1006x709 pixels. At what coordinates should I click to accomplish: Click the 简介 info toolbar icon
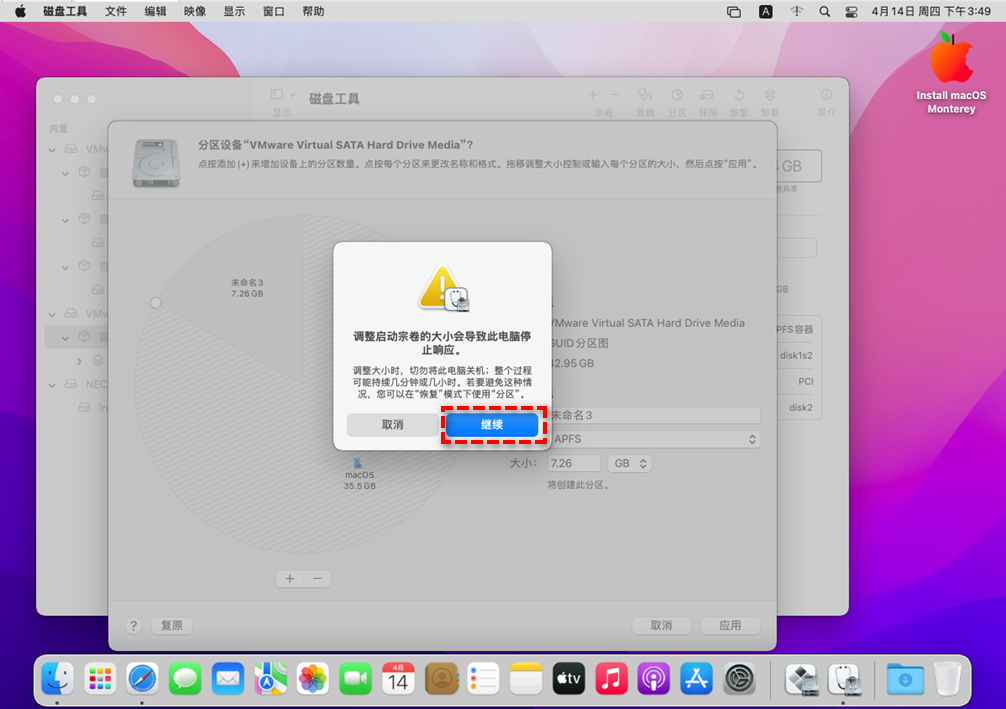[826, 96]
